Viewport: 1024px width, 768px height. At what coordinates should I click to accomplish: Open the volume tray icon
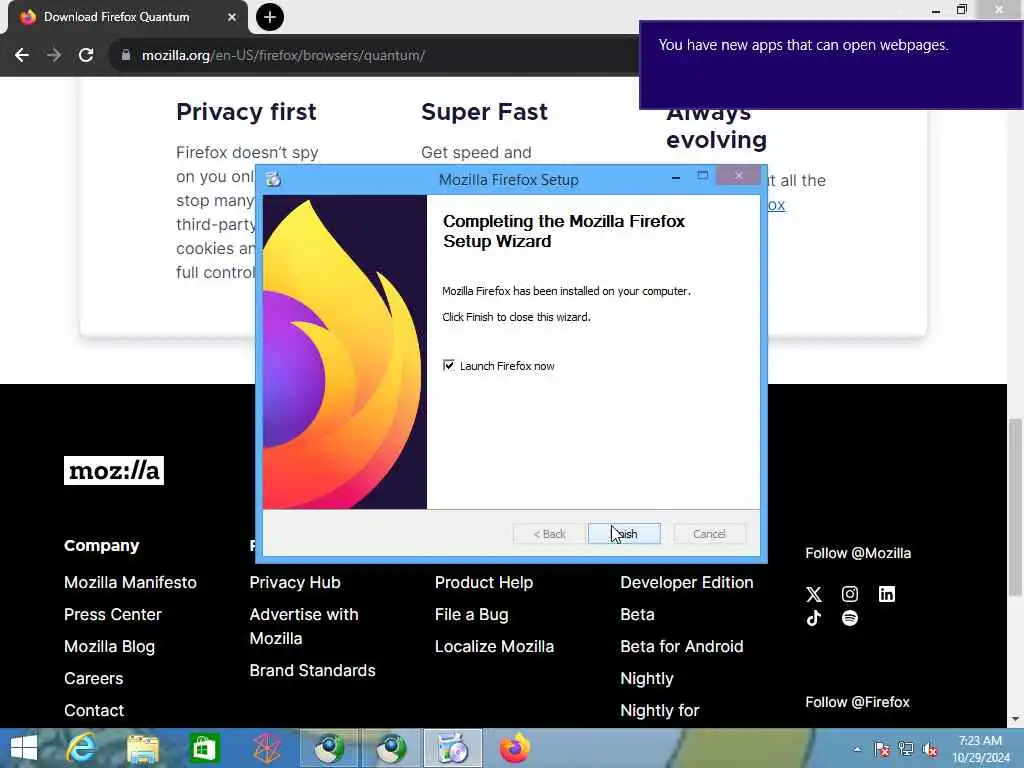[930, 749]
